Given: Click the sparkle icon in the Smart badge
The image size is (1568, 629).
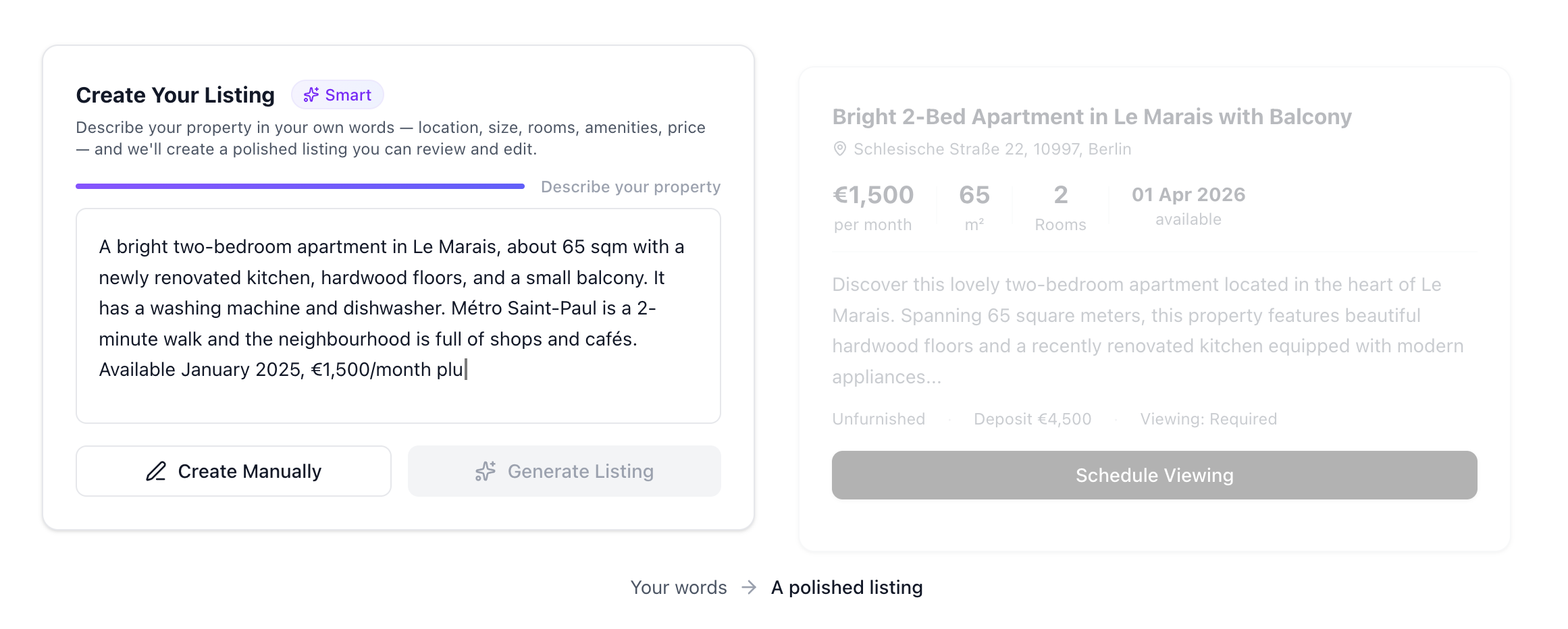Looking at the screenshot, I should pyautogui.click(x=311, y=95).
